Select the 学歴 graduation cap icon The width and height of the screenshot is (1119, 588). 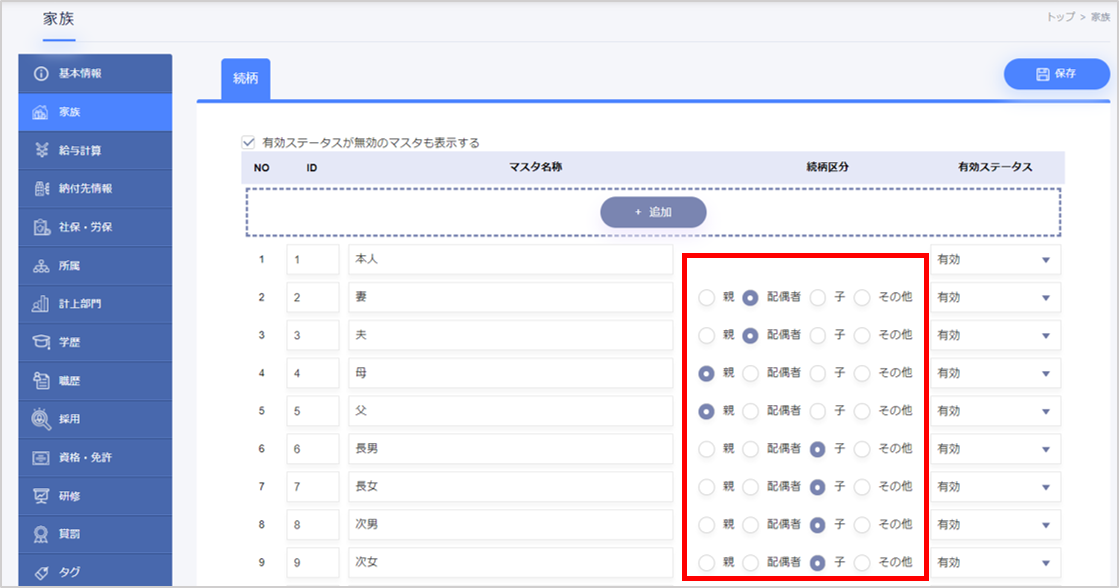click(x=42, y=342)
